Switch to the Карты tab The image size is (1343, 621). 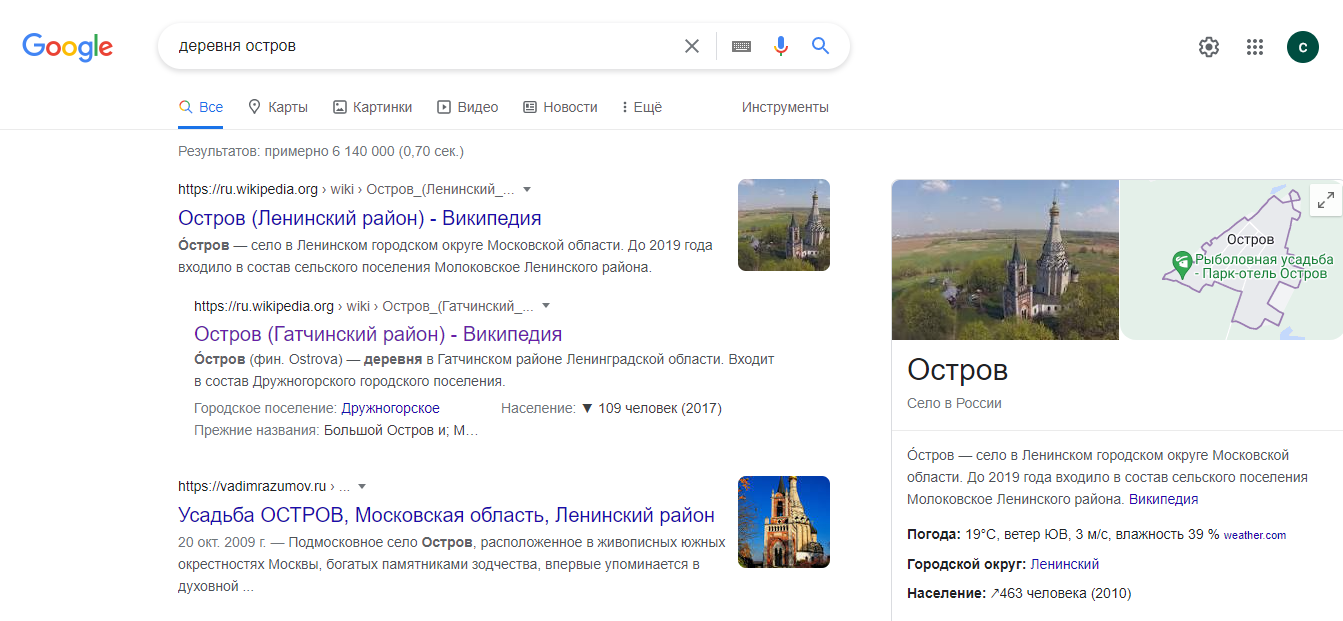[278, 107]
